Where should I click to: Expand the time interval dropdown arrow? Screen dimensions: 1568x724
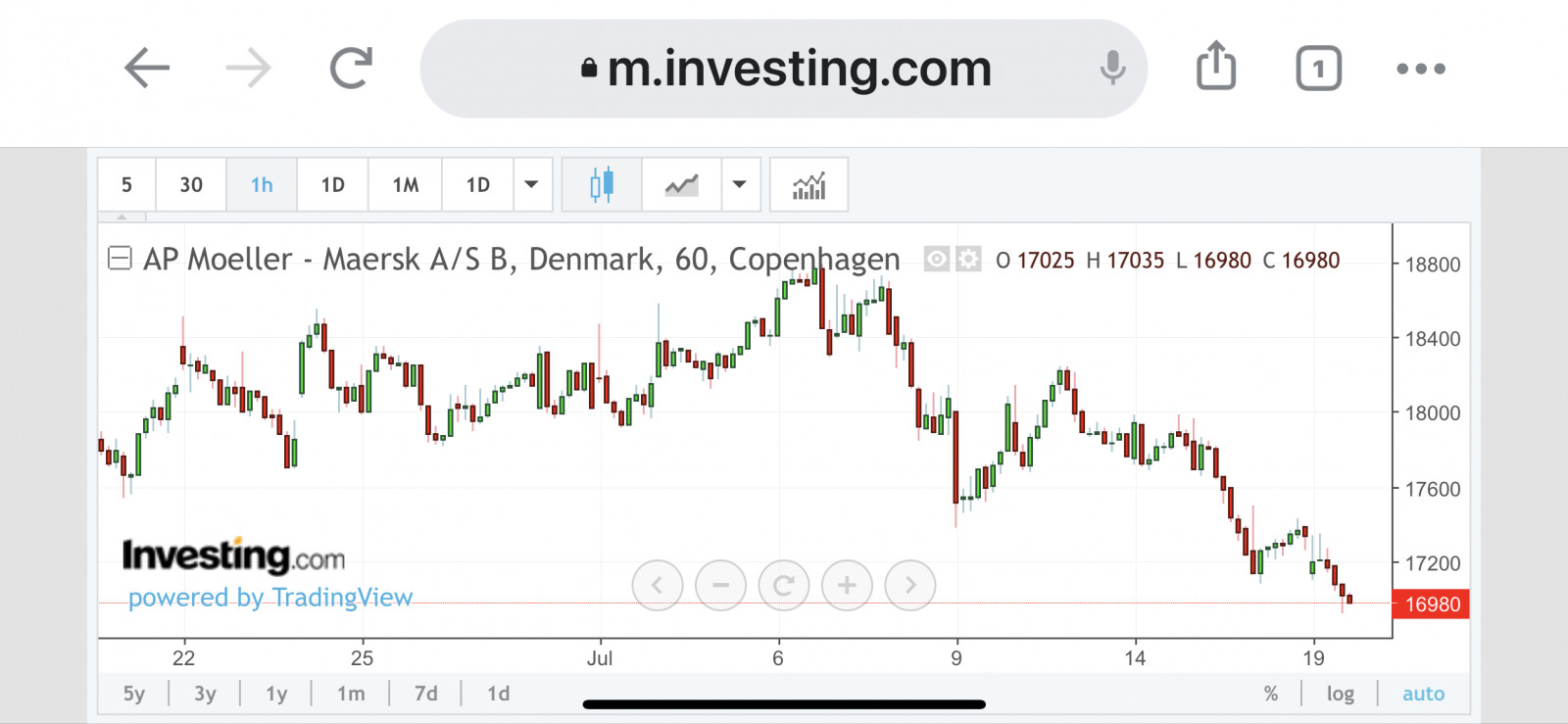point(531,184)
